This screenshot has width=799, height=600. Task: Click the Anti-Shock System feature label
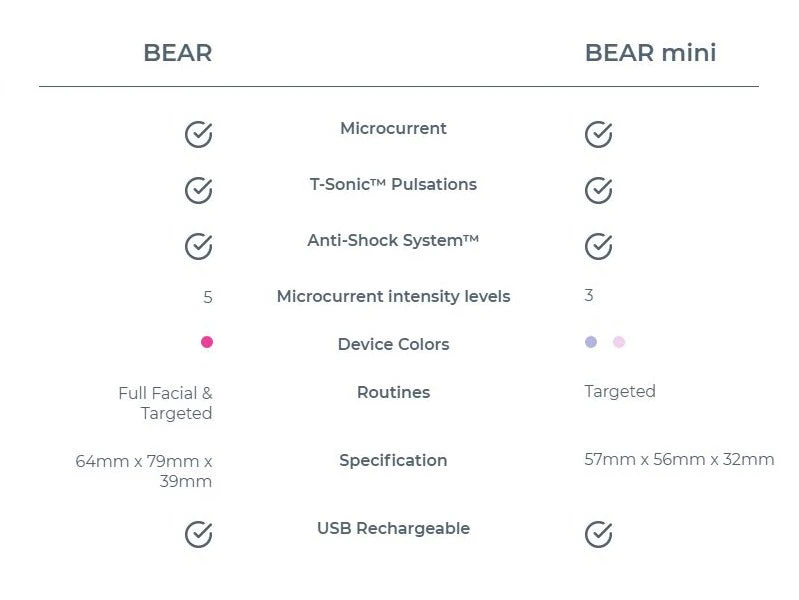[393, 240]
